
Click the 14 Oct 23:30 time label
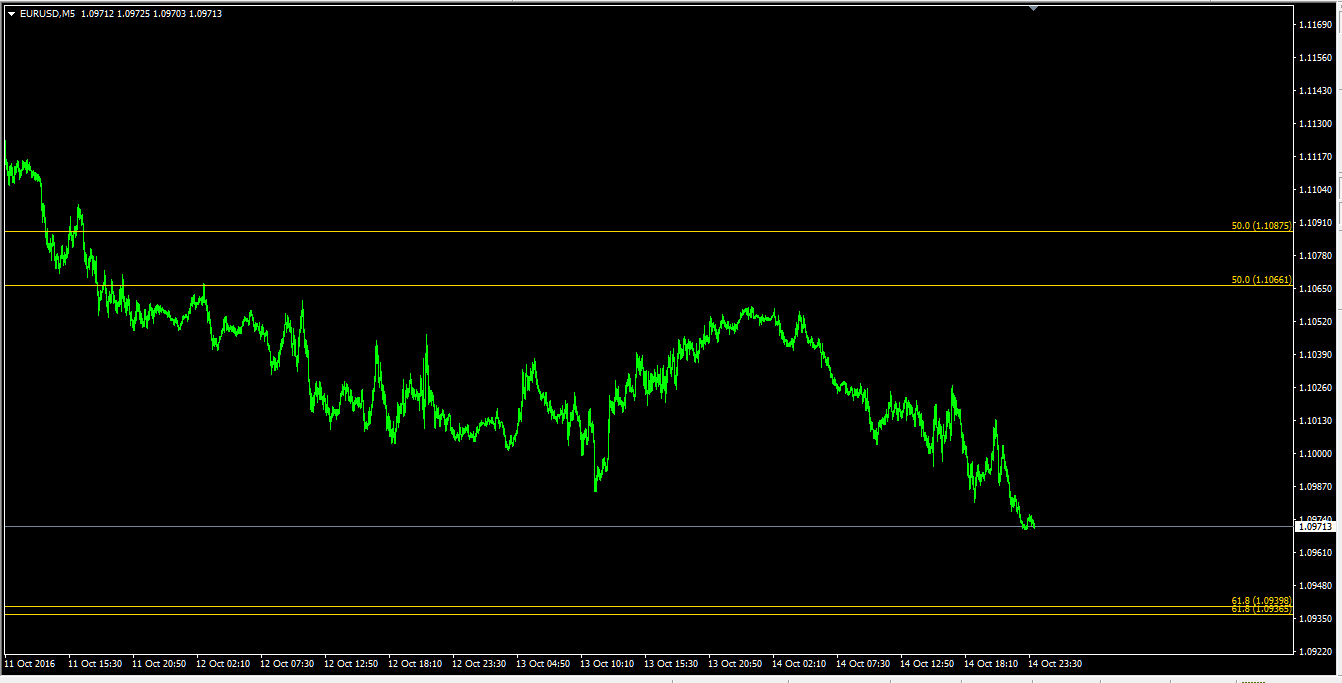point(1055,663)
